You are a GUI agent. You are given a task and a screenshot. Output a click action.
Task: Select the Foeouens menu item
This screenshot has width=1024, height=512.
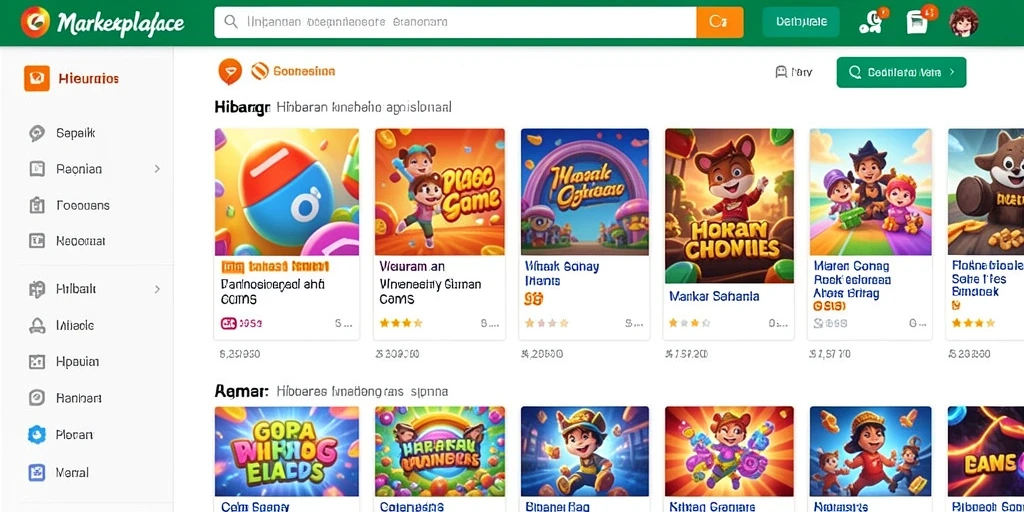pos(69,205)
